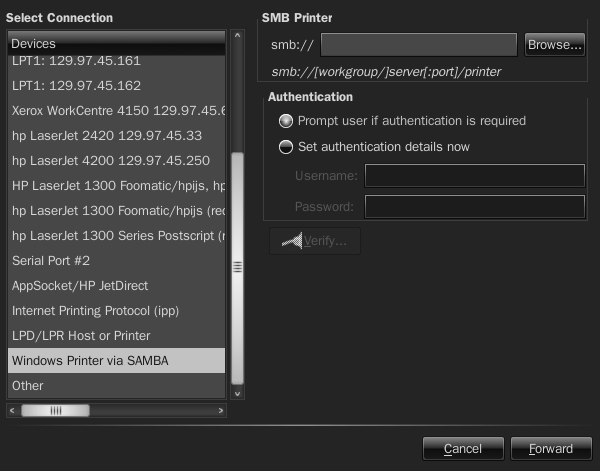Select hp LaserJet 4200 129.97.45.250
Viewport: 600px width, 471px height.
point(116,160)
